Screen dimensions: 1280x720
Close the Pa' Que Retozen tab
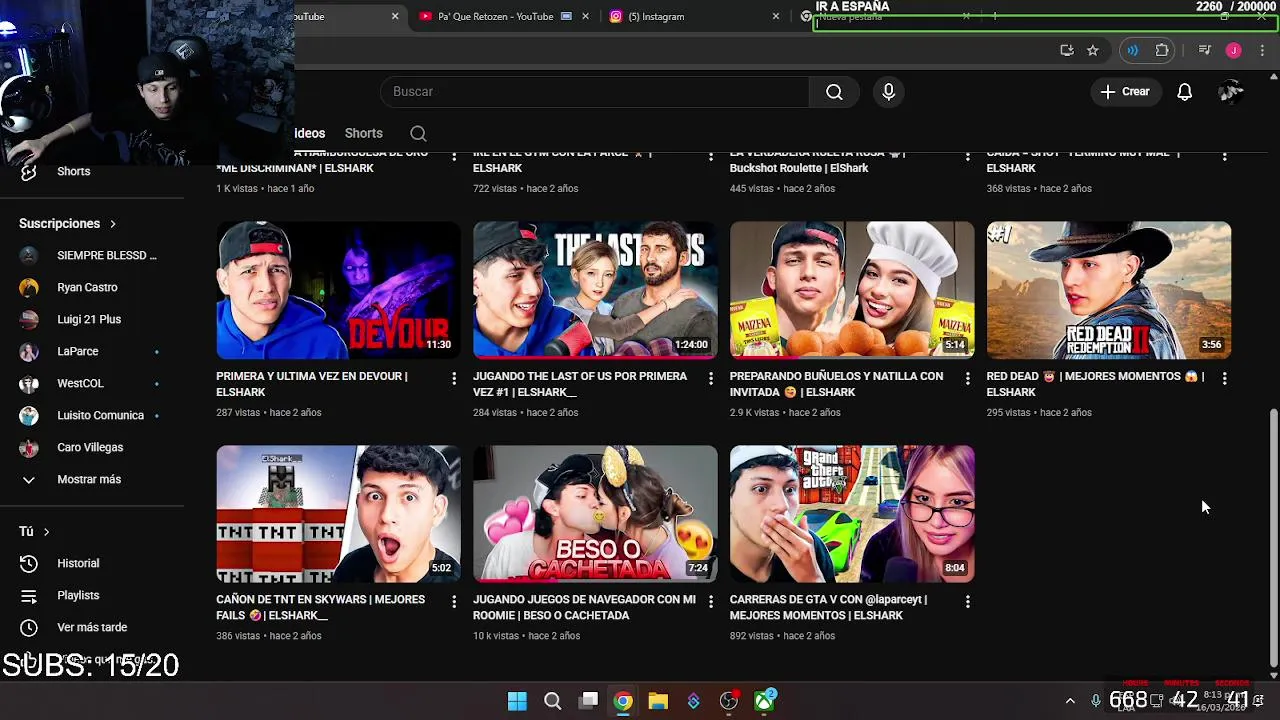click(586, 16)
